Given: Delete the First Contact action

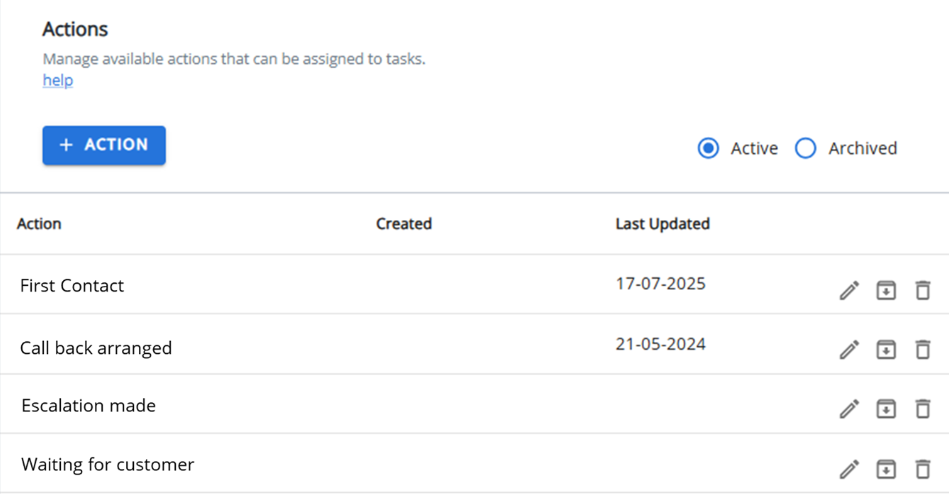Looking at the screenshot, I should pos(922,291).
